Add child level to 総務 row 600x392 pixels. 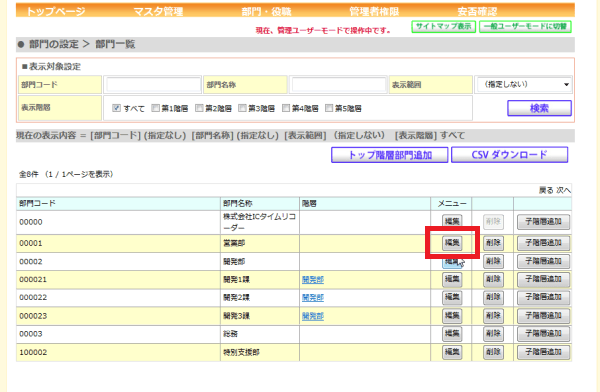543,334
